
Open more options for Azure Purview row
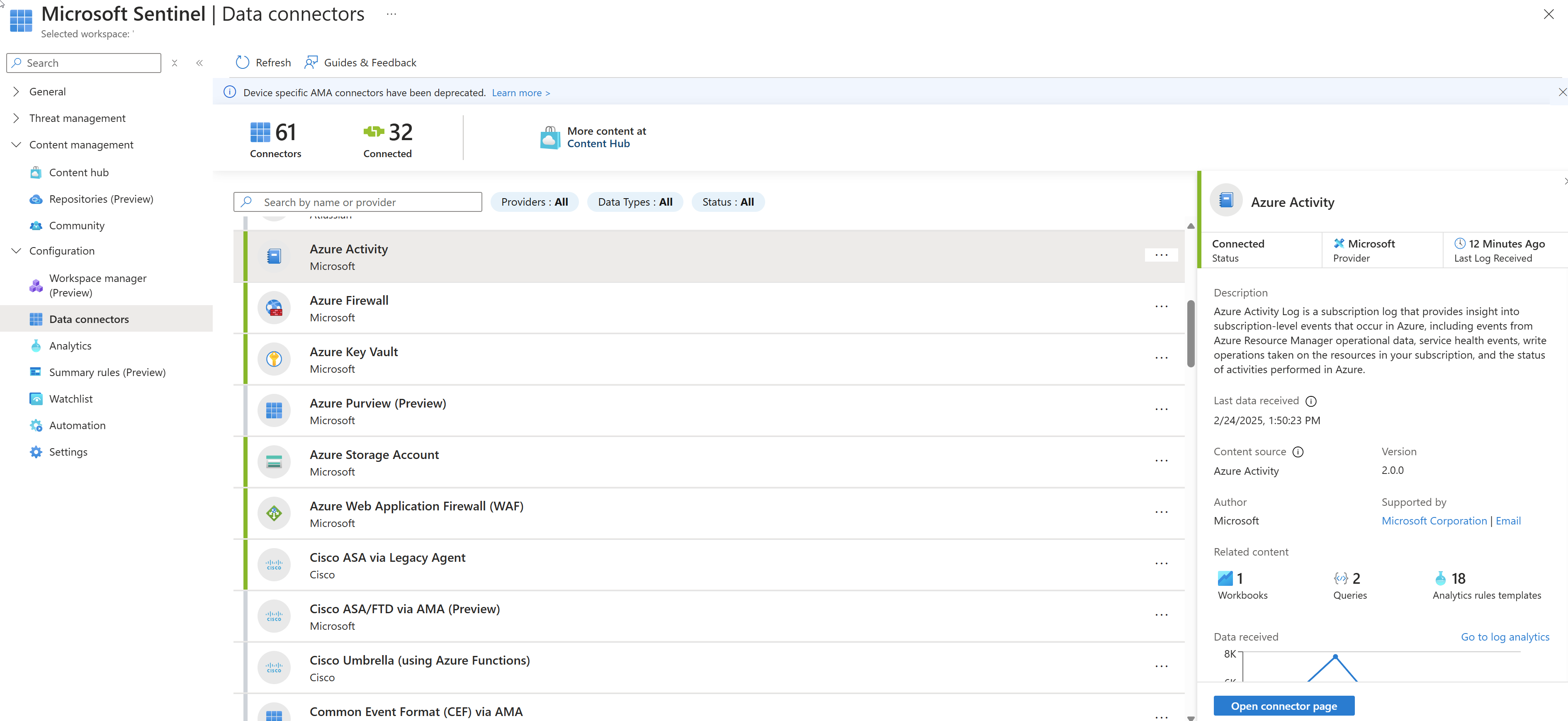coord(1162,410)
